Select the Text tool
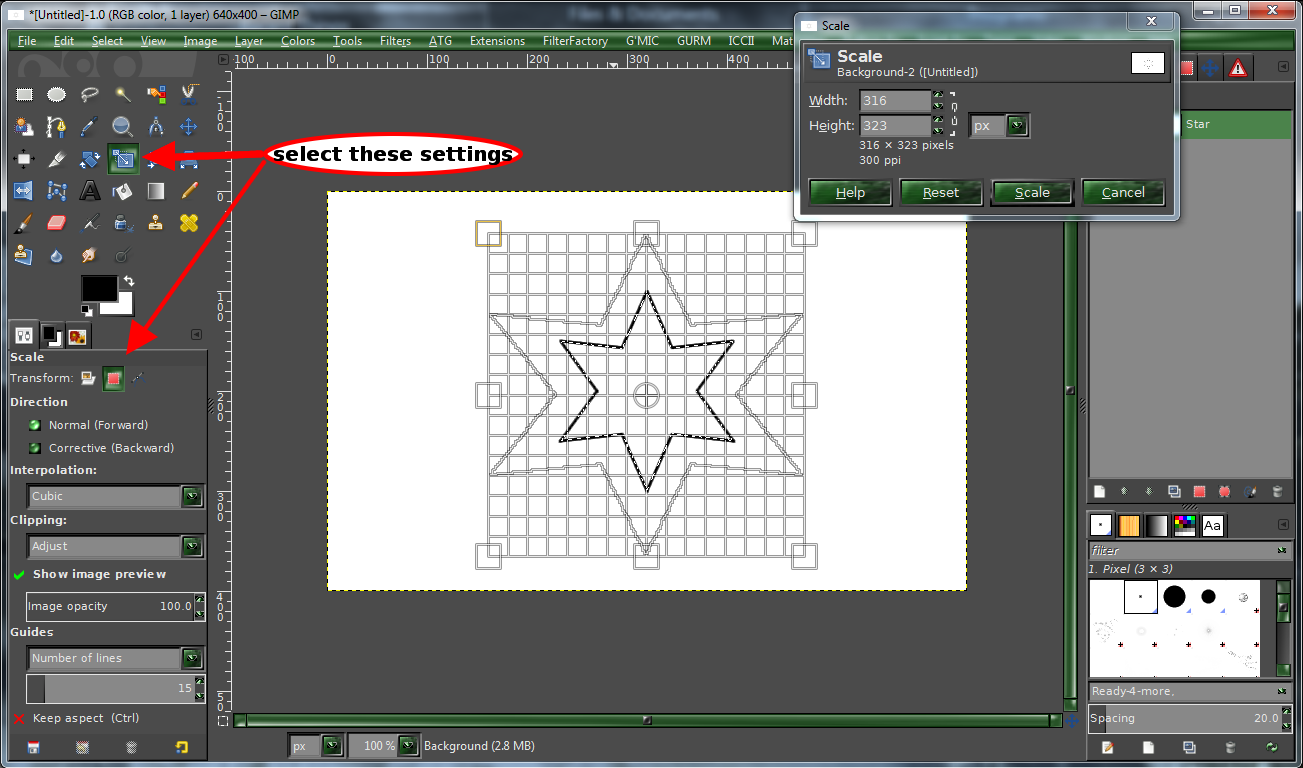The width and height of the screenshot is (1303, 768). (89, 190)
